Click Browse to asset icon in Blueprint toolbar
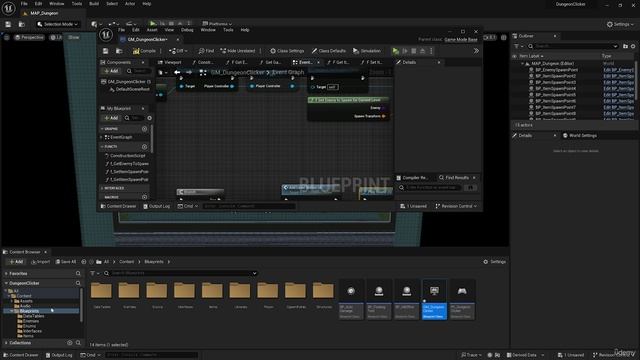The height and width of the screenshot is (360, 640). coord(119,51)
